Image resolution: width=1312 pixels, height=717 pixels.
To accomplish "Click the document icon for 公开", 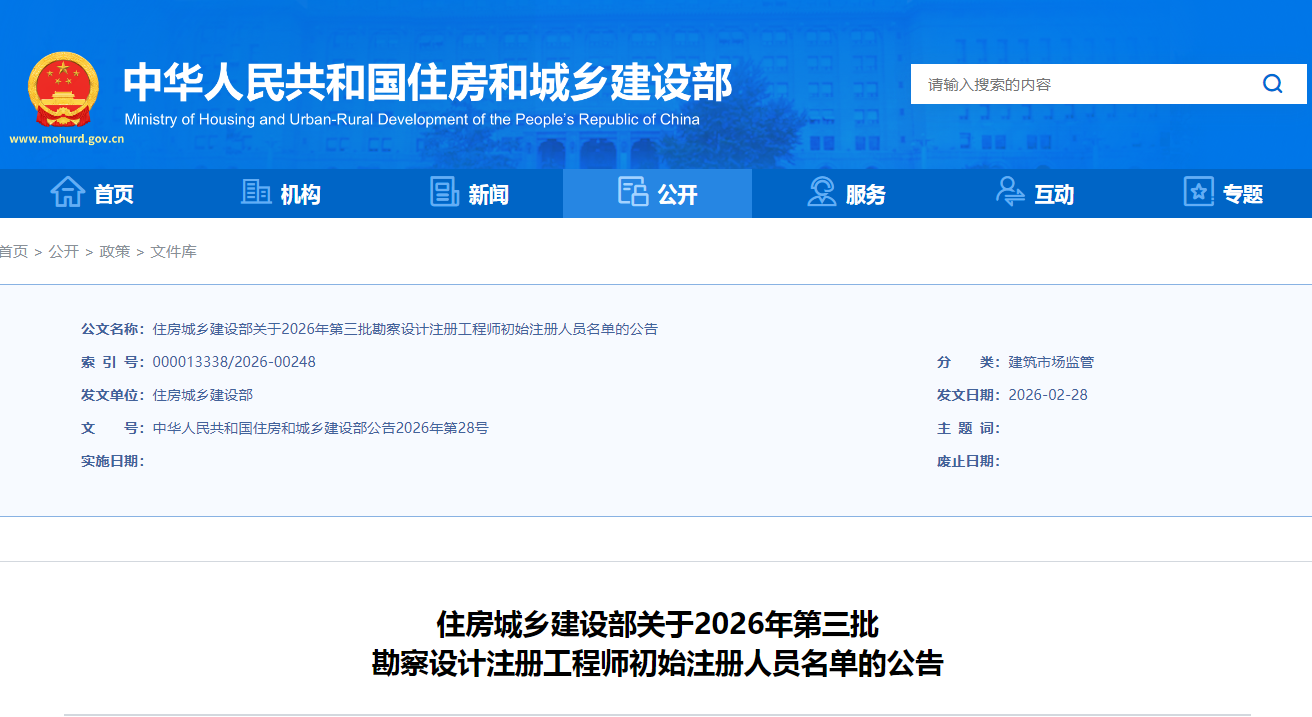I will (633, 192).
